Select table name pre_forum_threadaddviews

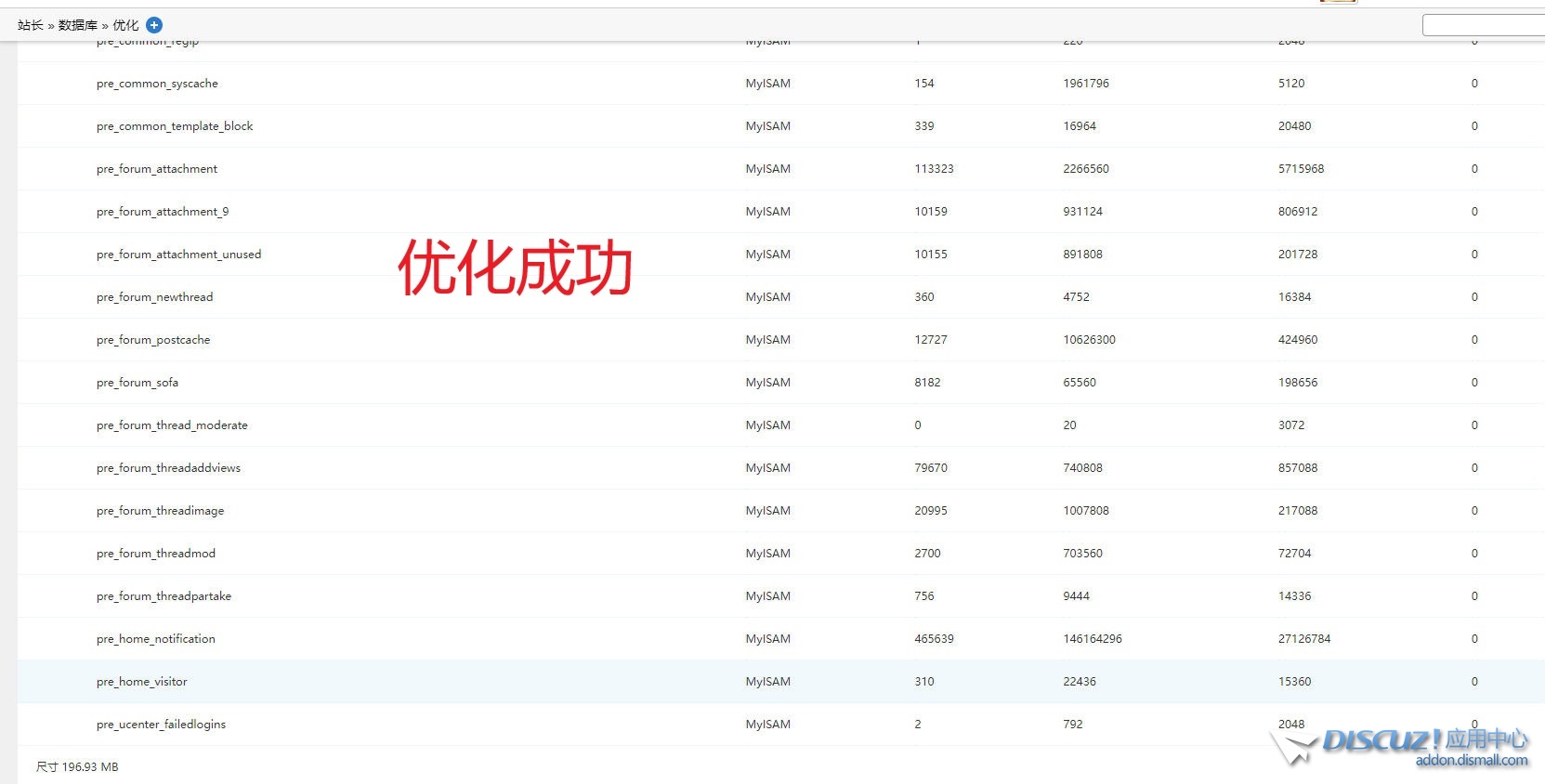(168, 468)
